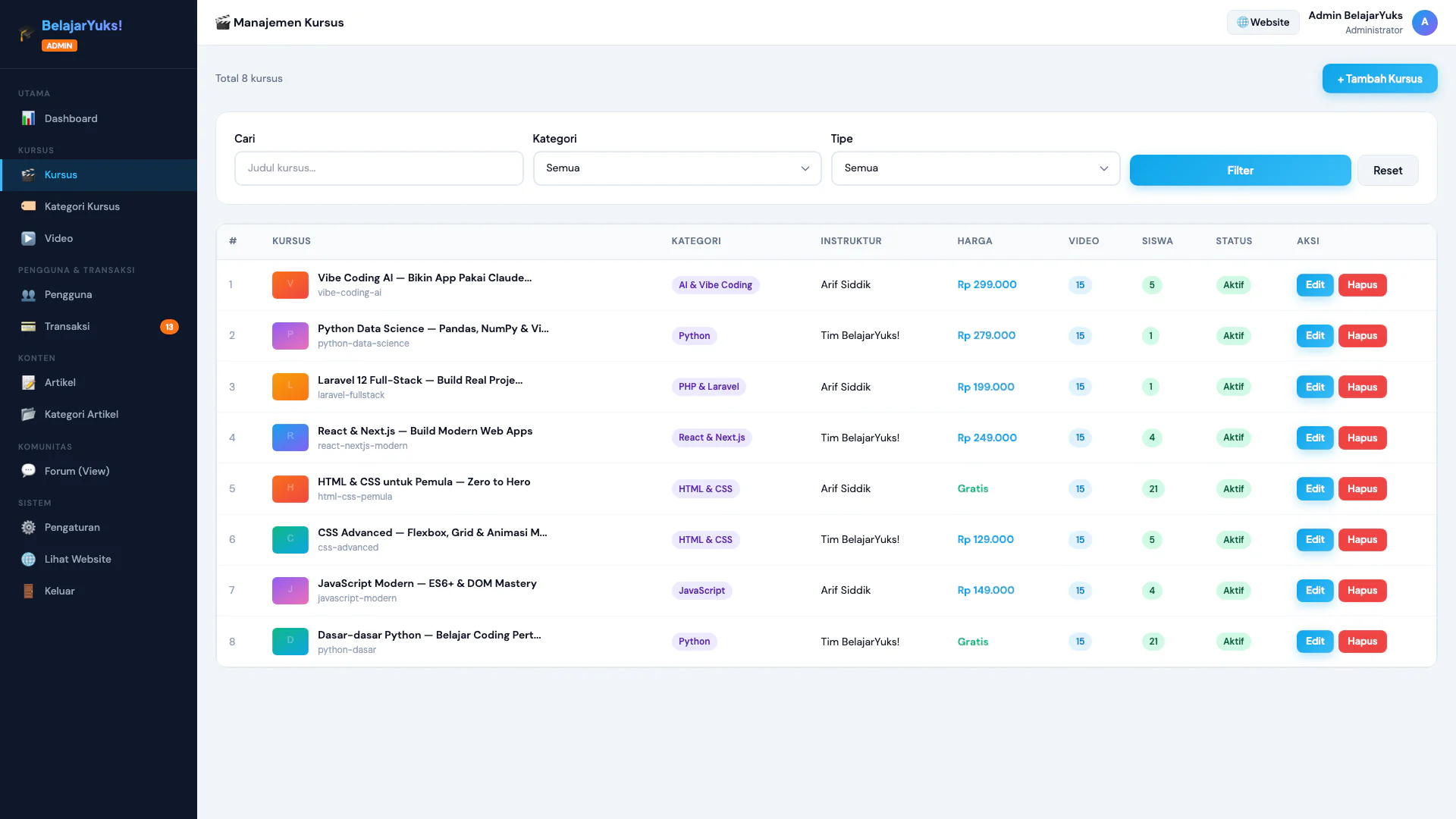Delete the Python Data Science course
The width and height of the screenshot is (1456, 819).
point(1362,336)
